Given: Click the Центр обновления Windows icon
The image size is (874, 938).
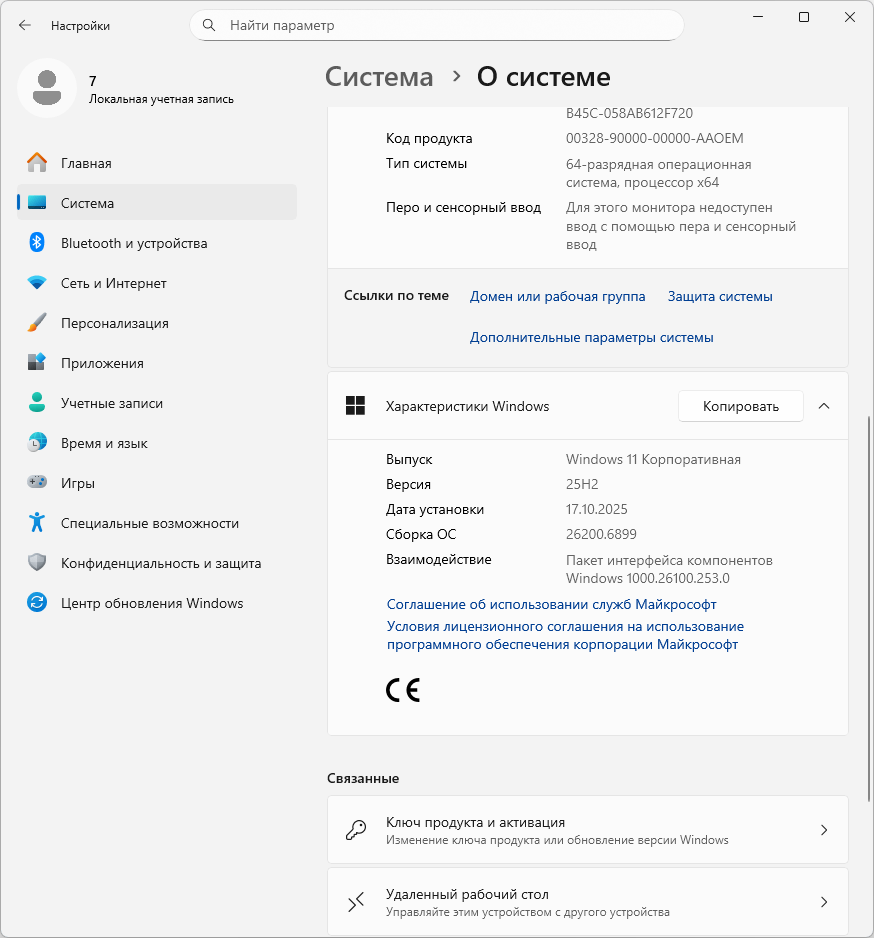Looking at the screenshot, I should coord(37,603).
